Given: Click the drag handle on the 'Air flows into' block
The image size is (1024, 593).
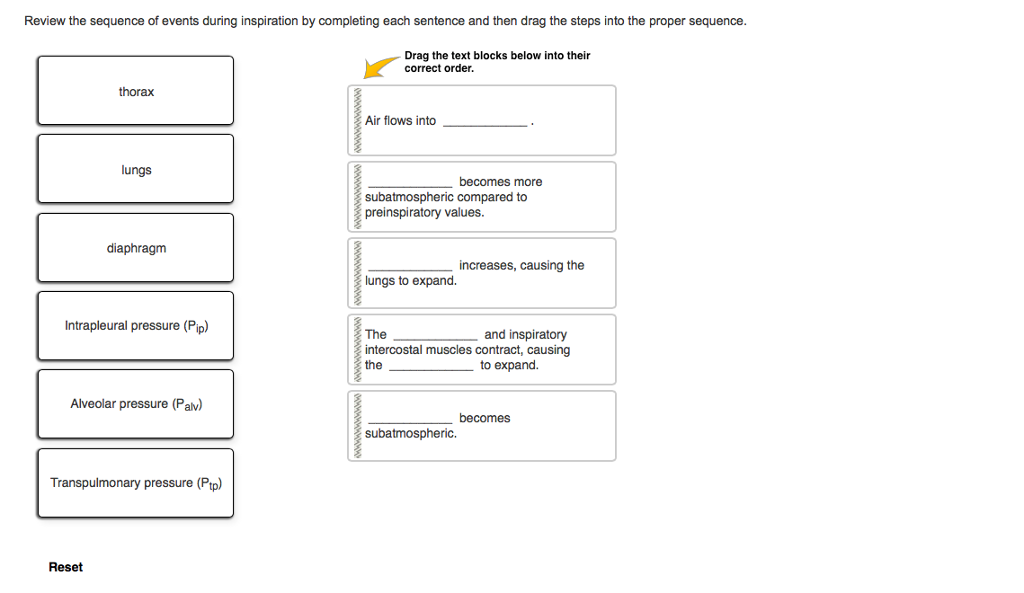Looking at the screenshot, I should click(x=358, y=120).
